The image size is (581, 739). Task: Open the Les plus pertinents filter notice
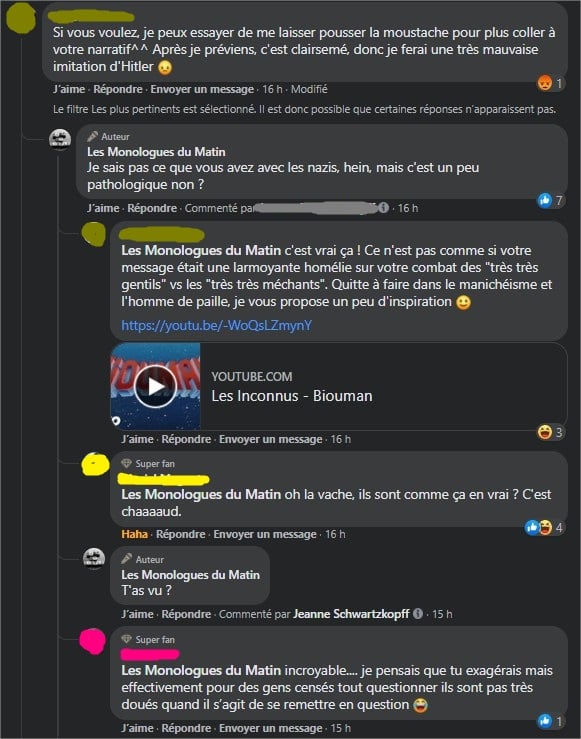pyautogui.click(x=304, y=109)
